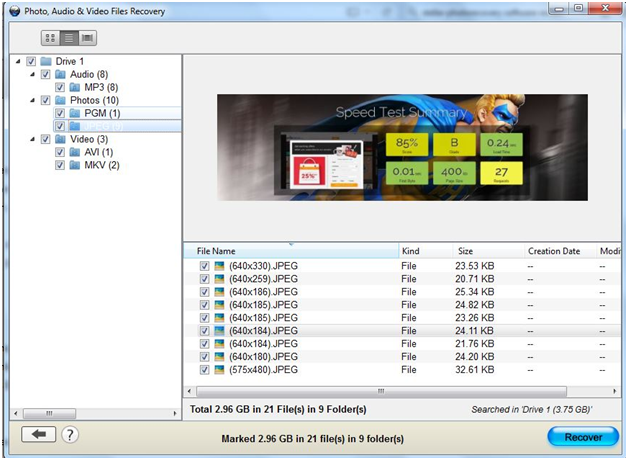The height and width of the screenshot is (460, 628).
Task: Switch to list view
Action: (69, 38)
